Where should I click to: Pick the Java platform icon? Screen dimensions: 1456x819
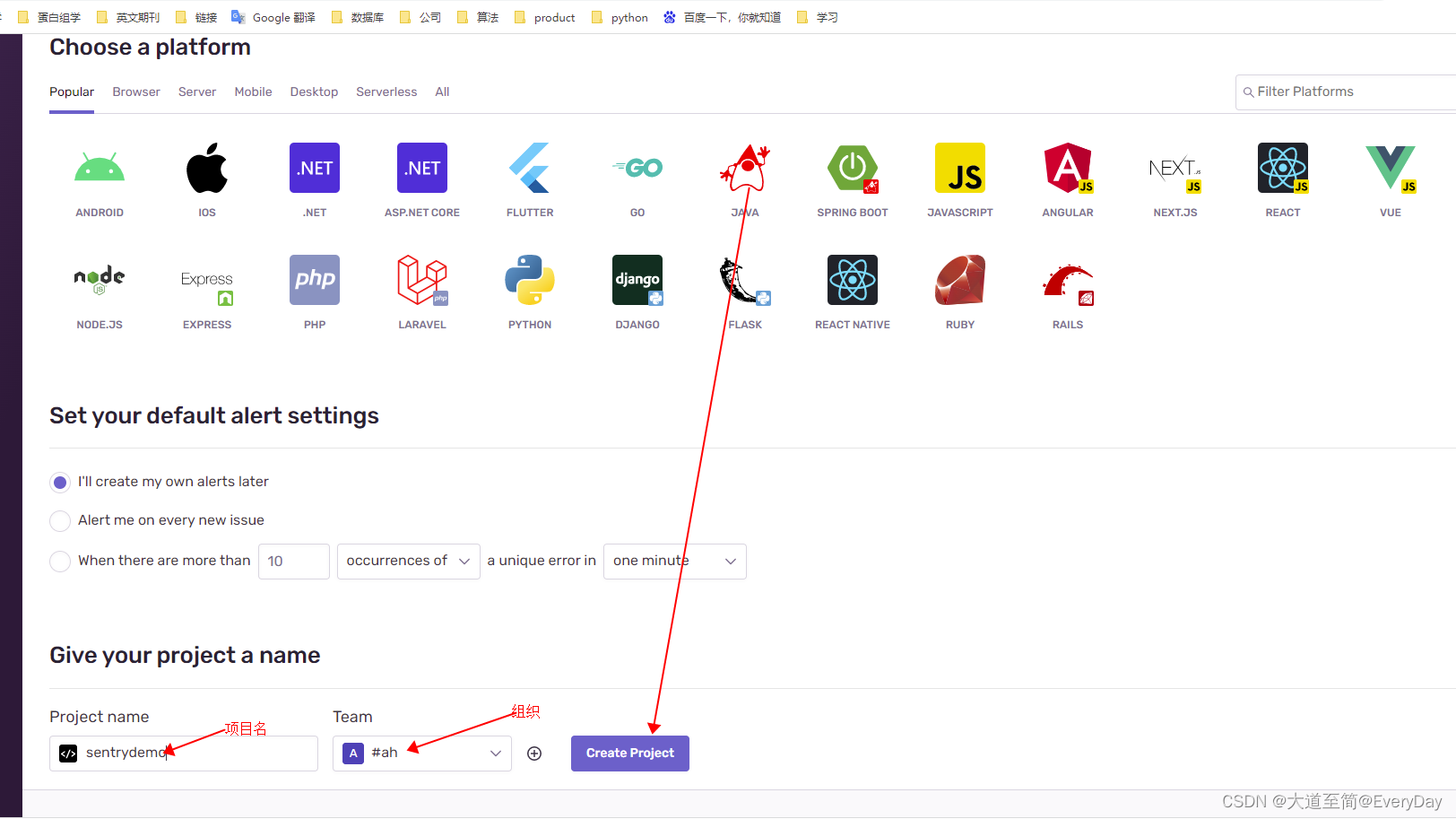click(x=745, y=168)
